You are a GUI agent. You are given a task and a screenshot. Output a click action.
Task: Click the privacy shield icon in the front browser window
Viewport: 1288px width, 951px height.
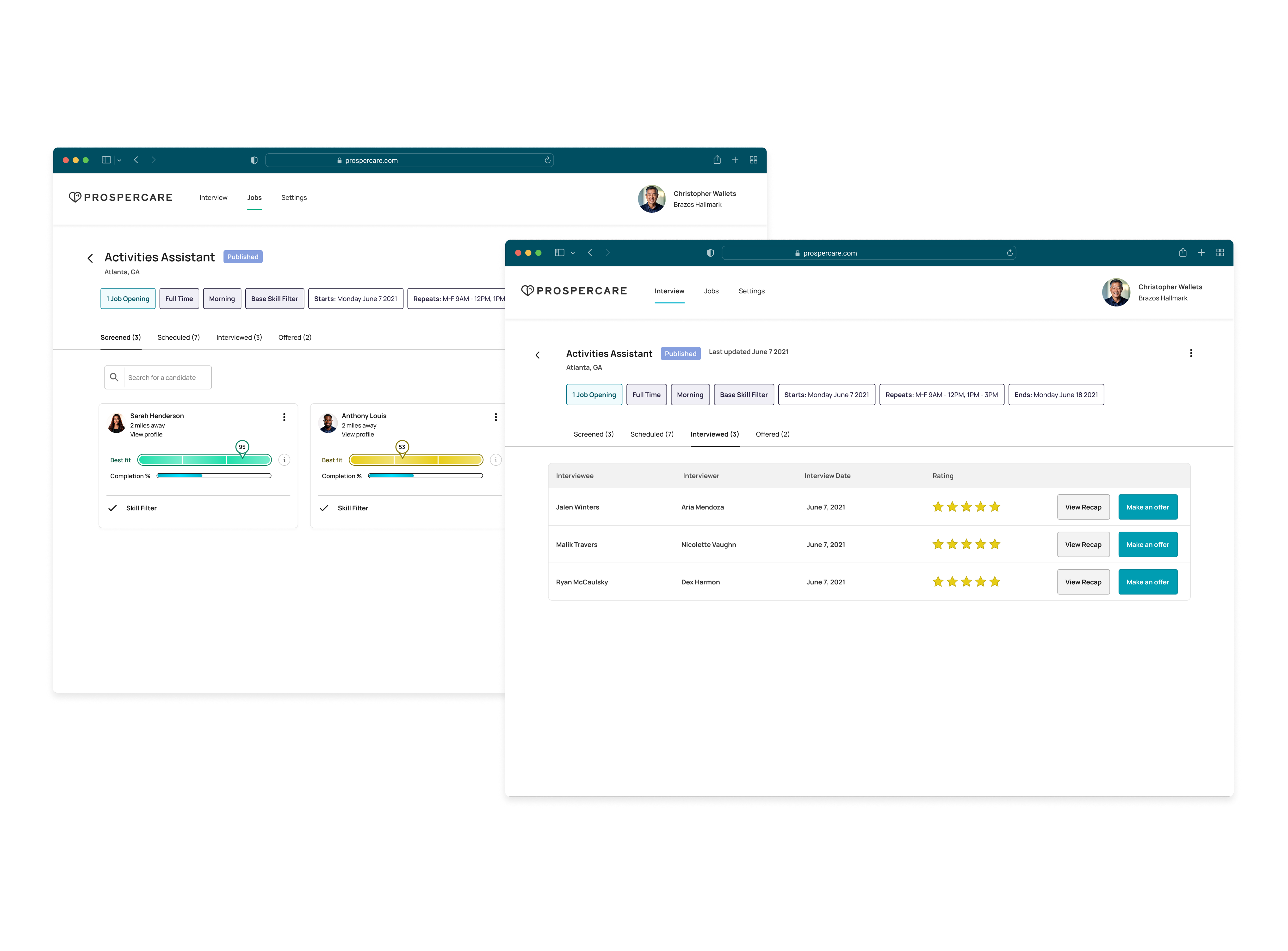[x=710, y=253]
